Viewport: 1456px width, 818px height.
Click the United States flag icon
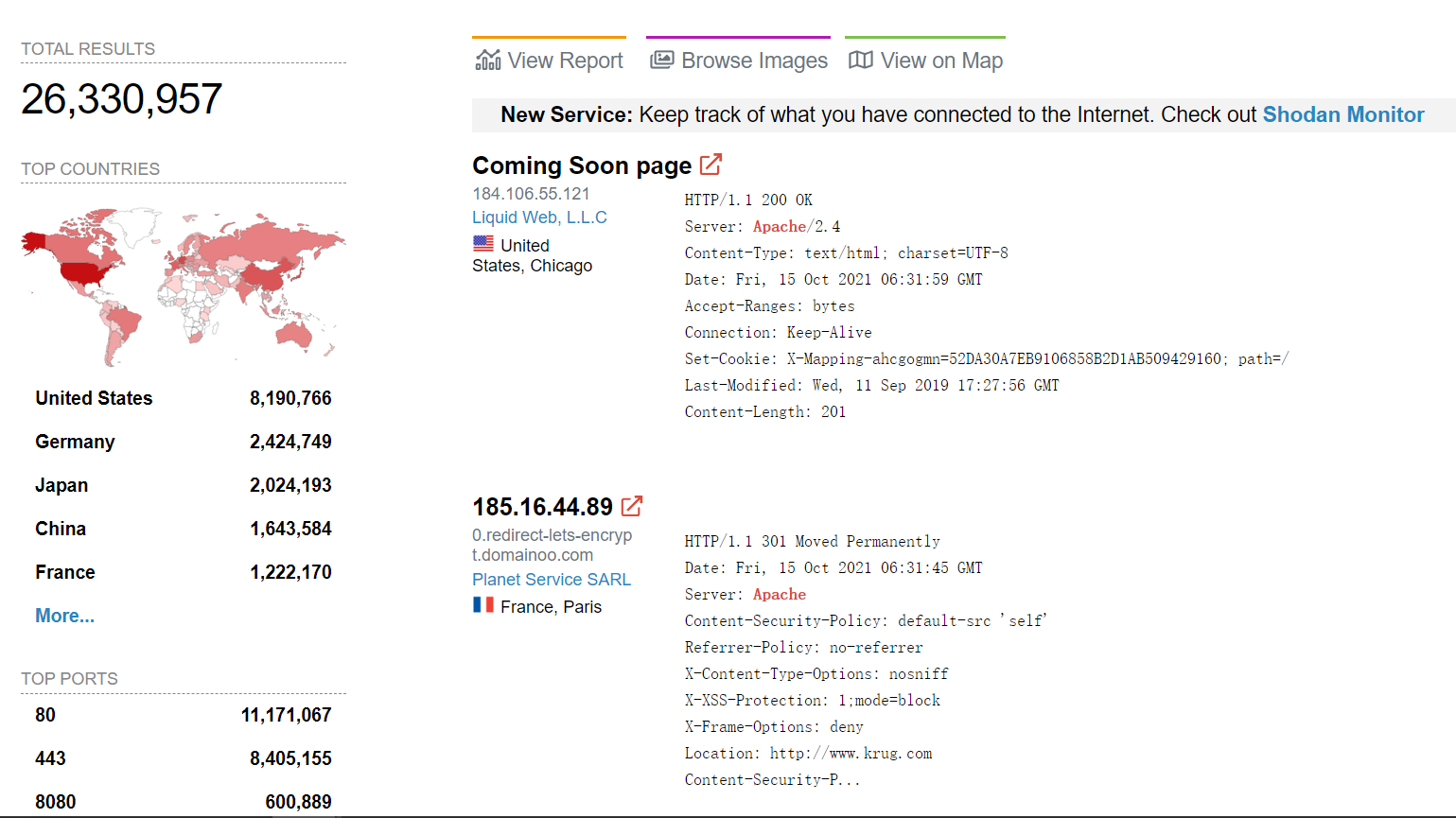[x=483, y=242]
